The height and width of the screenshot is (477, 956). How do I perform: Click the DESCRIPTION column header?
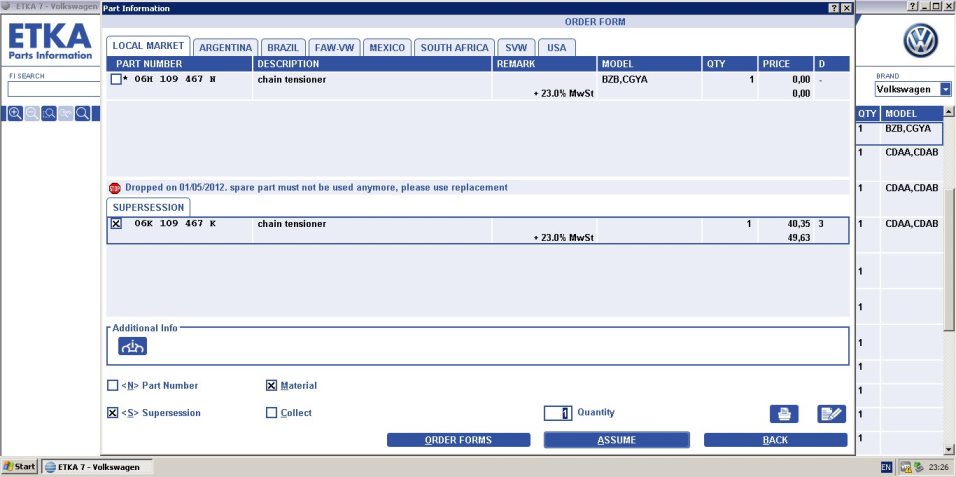372,64
